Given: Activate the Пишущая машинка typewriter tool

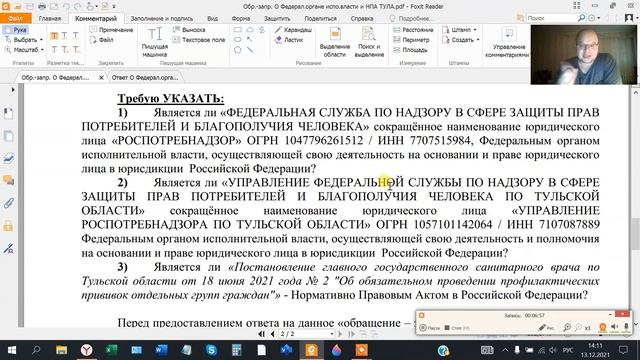Looking at the screenshot, I should point(155,42).
